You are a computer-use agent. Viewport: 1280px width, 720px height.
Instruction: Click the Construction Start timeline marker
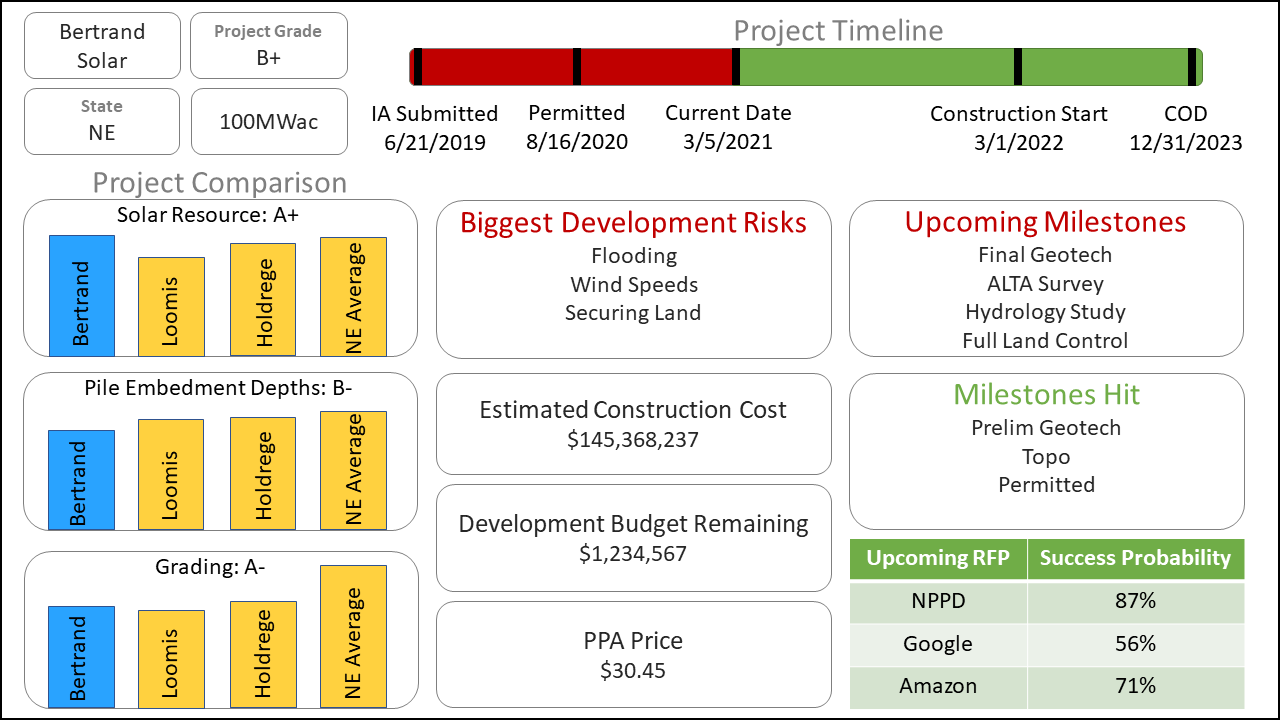pyautogui.click(x=1018, y=67)
